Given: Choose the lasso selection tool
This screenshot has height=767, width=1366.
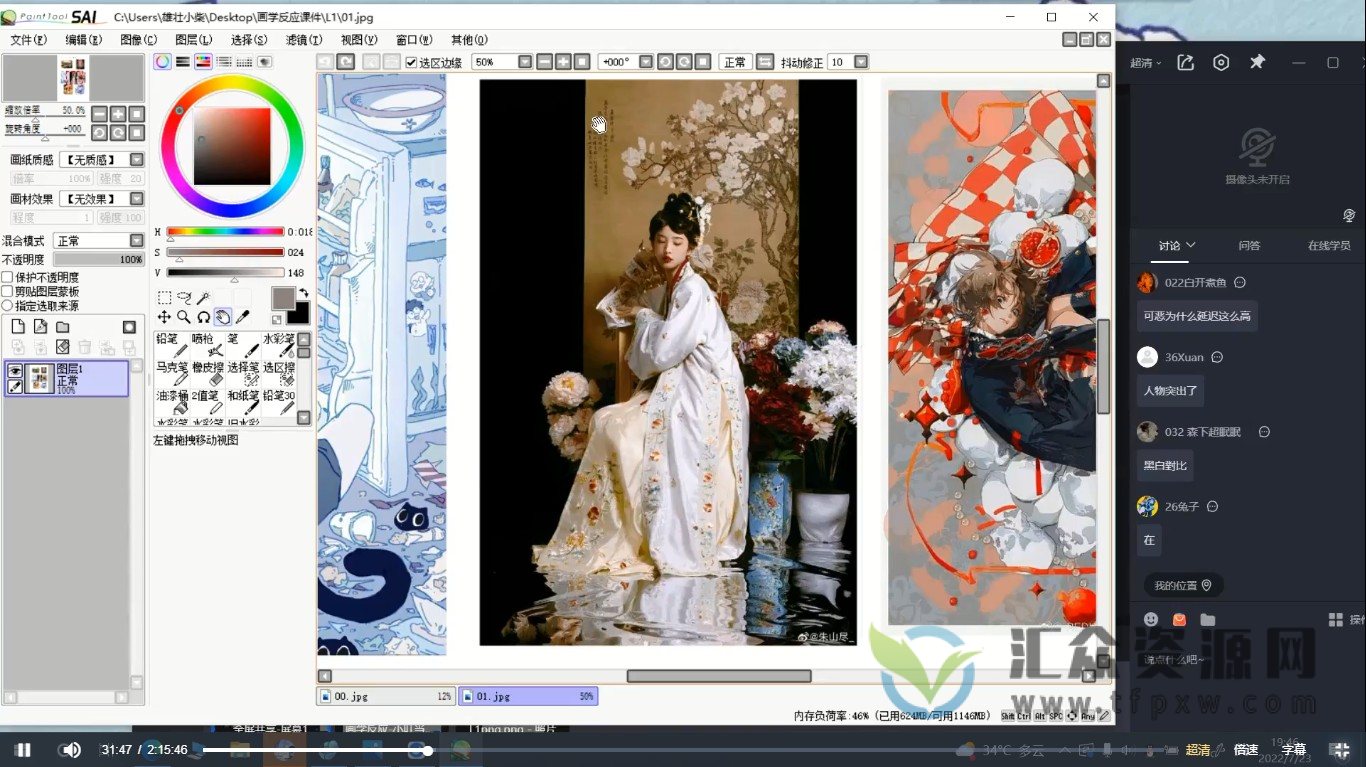Looking at the screenshot, I should coord(184,298).
